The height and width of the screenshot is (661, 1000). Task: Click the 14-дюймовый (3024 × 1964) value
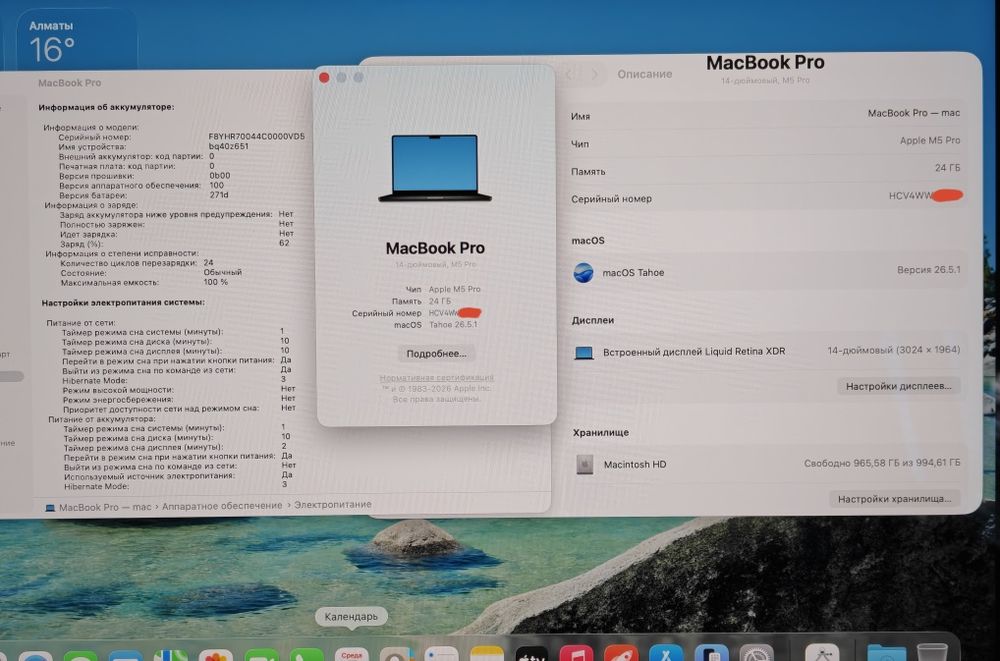pos(893,350)
